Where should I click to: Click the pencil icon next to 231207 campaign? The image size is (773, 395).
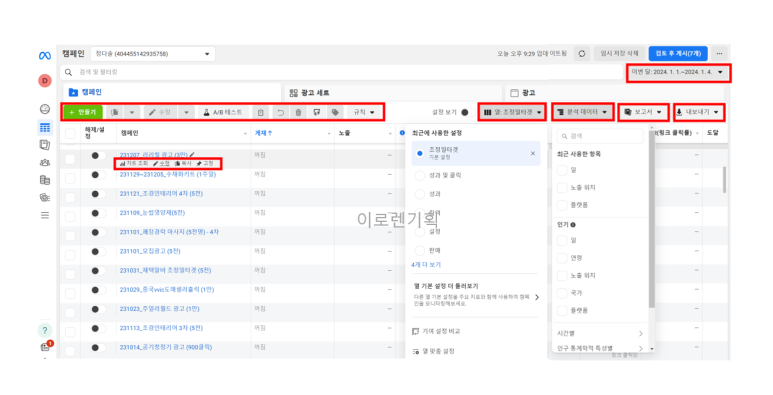point(192,155)
